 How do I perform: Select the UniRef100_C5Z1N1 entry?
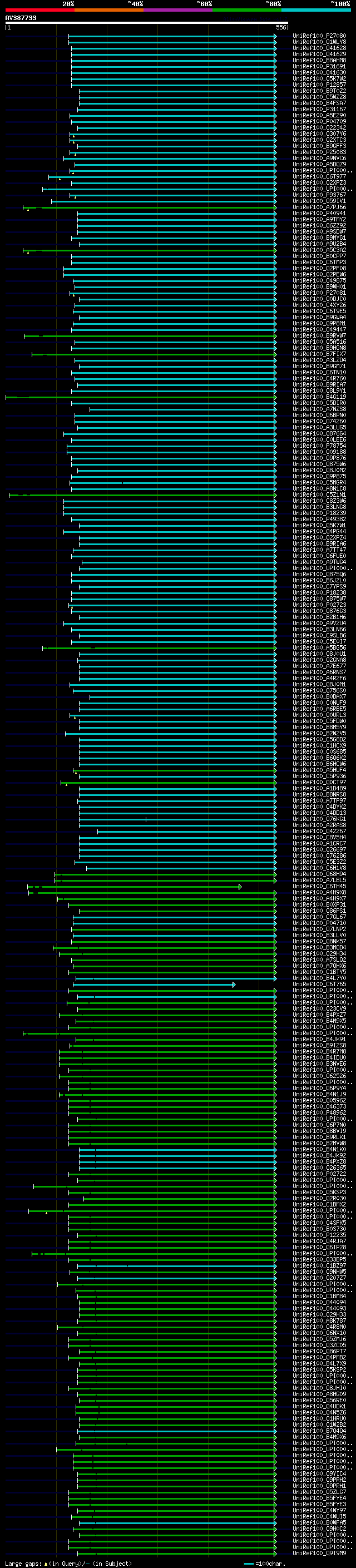[319, 495]
